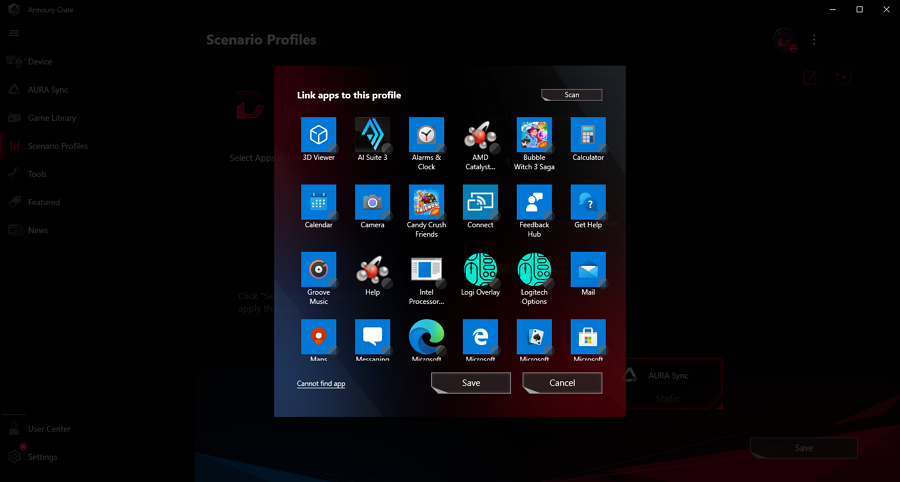Select the Groove Music app icon
The image size is (900, 482).
click(x=319, y=269)
